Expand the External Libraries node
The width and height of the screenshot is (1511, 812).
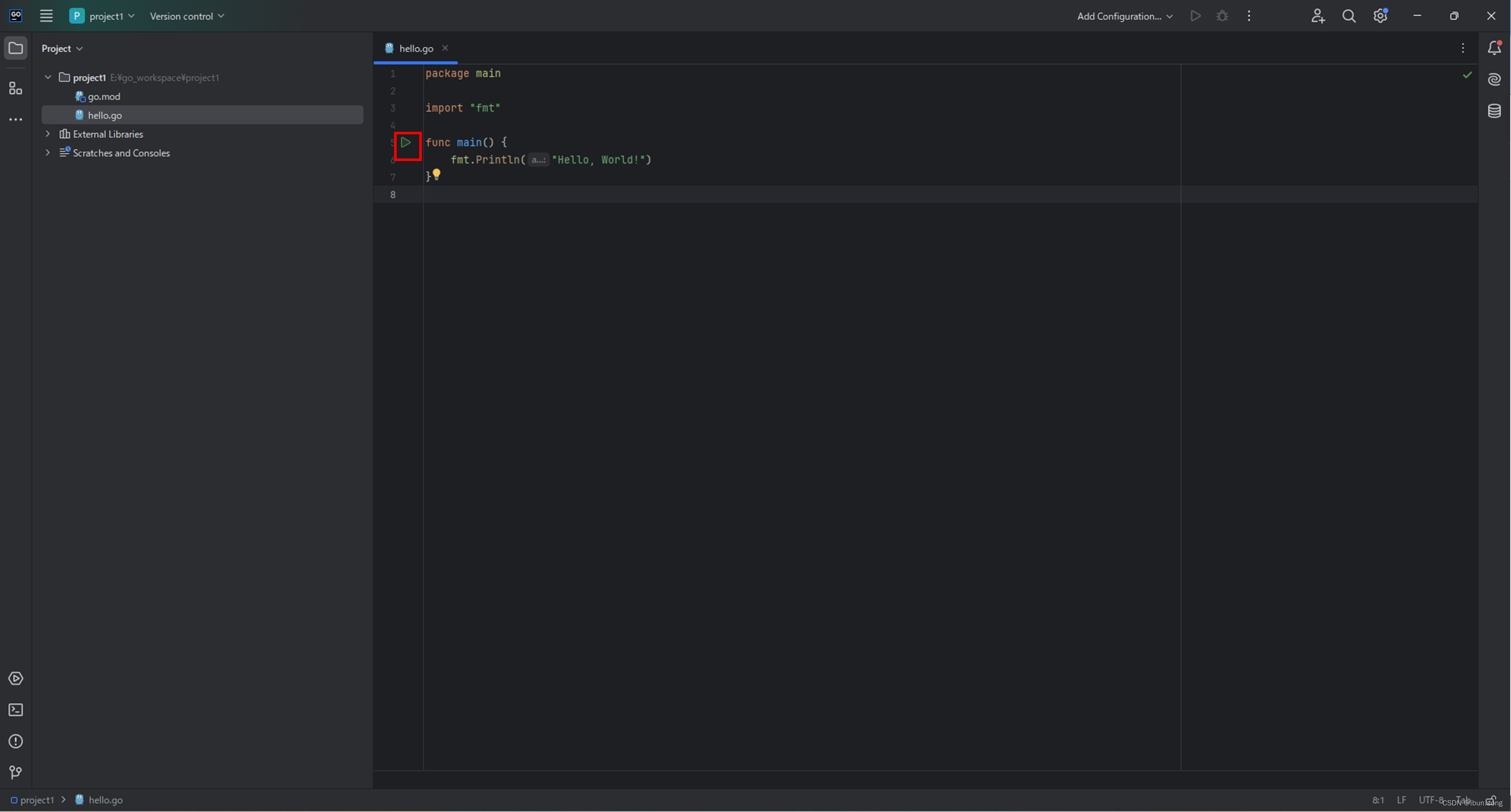[x=48, y=134]
